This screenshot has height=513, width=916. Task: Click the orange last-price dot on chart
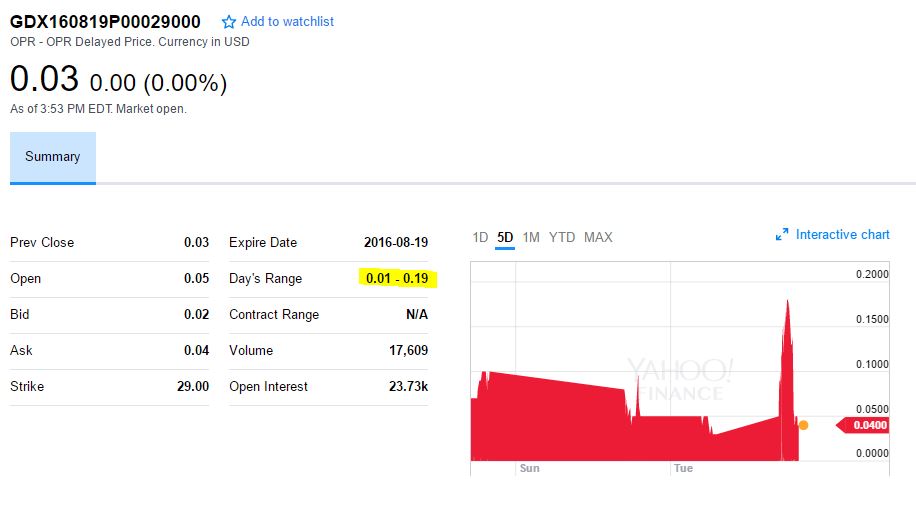(x=803, y=425)
